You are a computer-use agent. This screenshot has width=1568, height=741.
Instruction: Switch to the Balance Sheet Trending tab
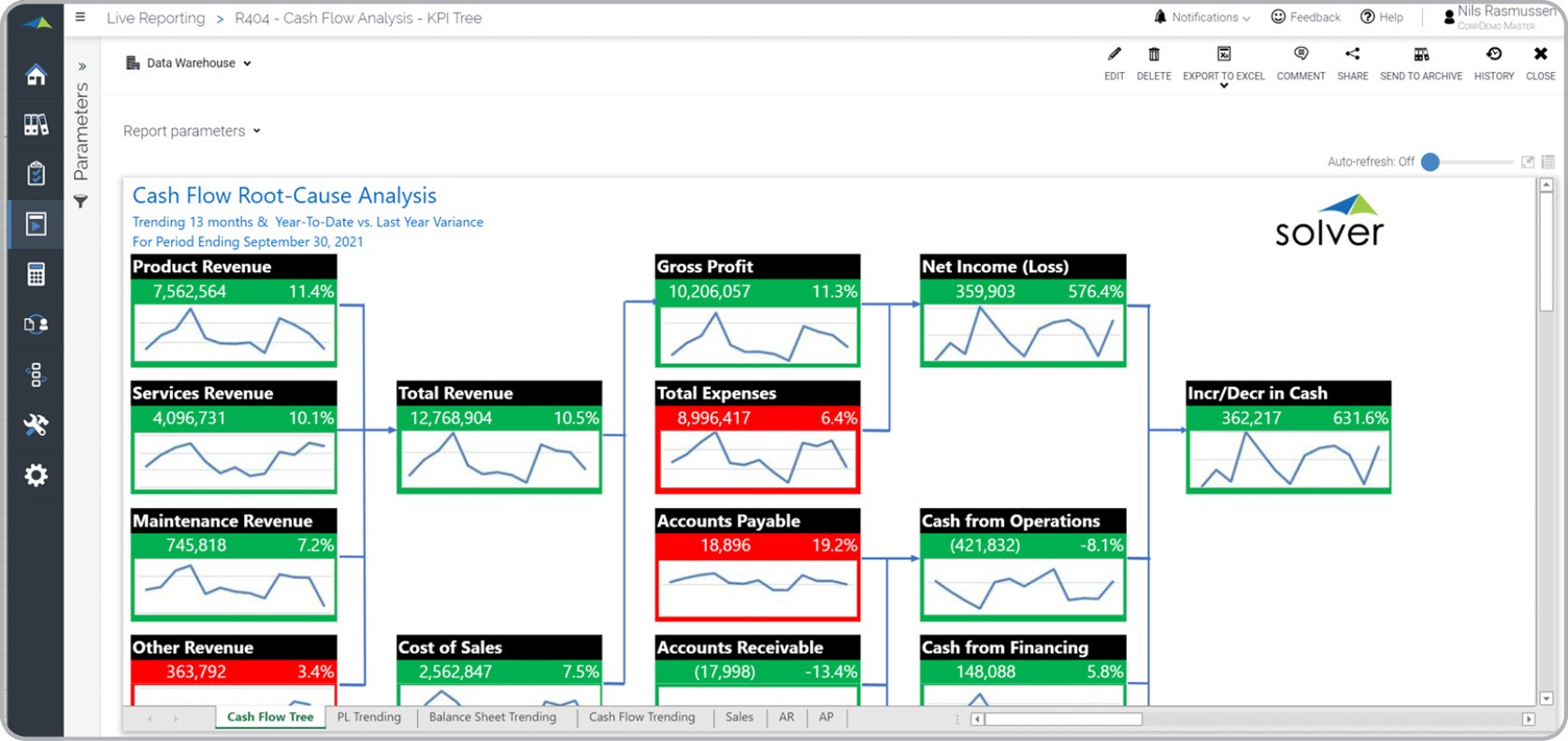pos(492,717)
